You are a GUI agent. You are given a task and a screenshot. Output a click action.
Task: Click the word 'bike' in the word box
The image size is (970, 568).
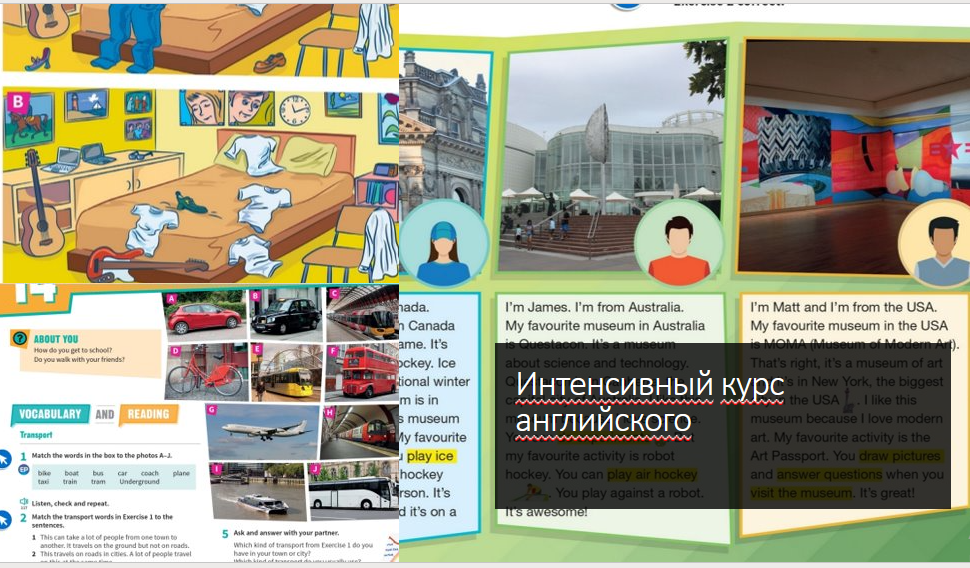tap(44, 473)
